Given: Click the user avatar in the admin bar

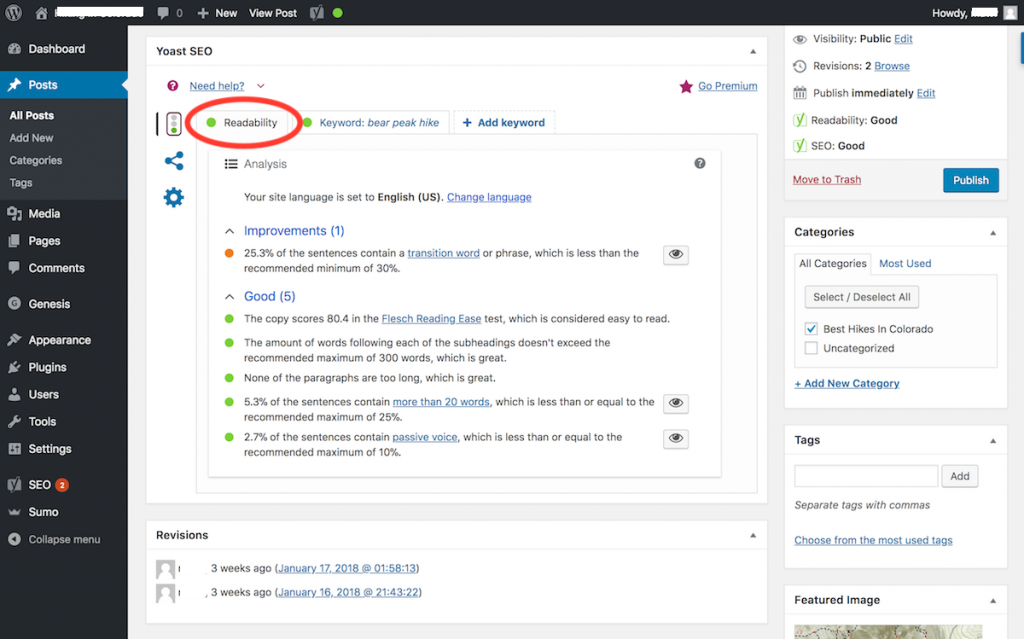Looking at the screenshot, I should coord(1010,13).
